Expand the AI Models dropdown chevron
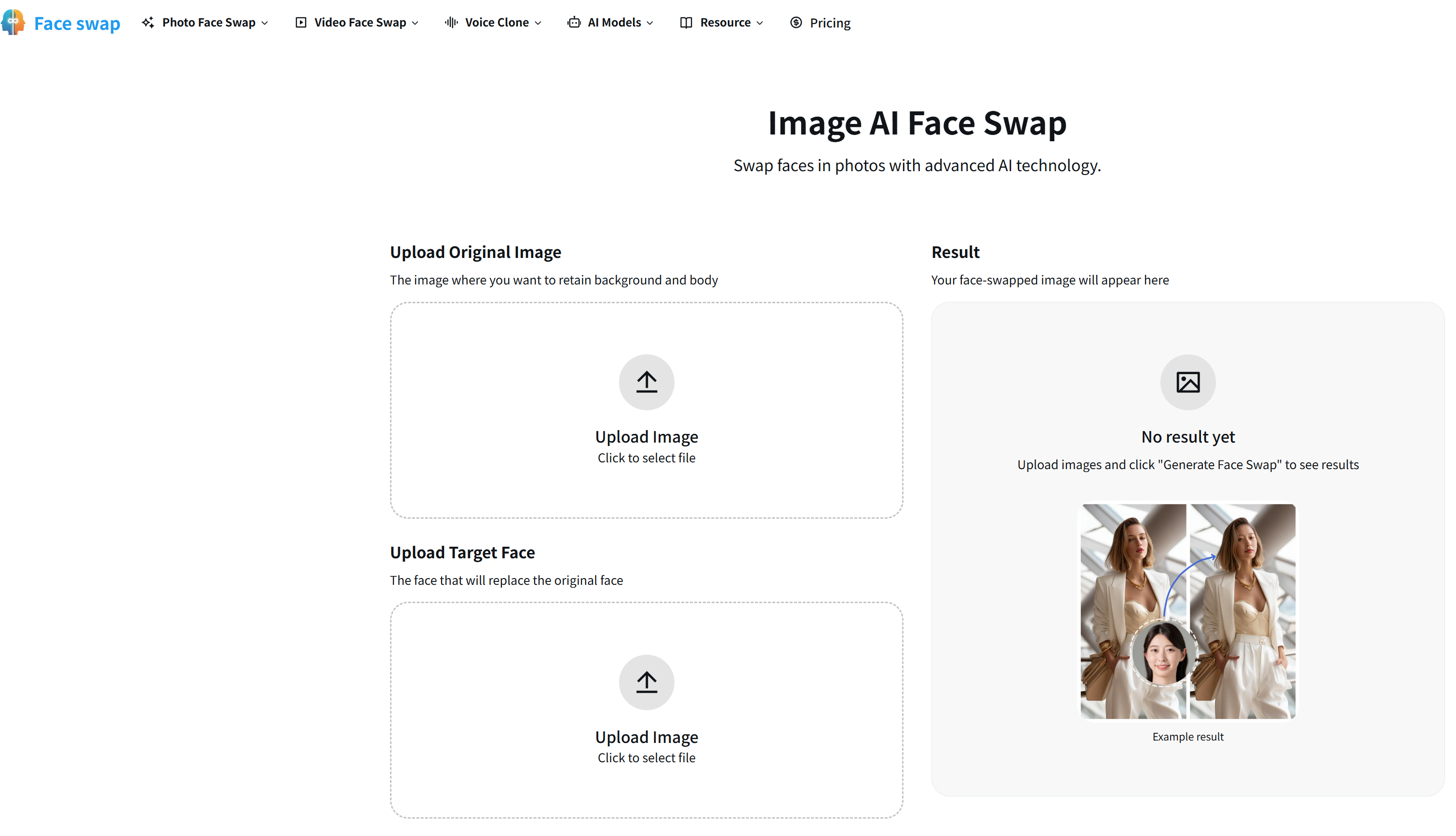The height and width of the screenshot is (836, 1456). 650,23
